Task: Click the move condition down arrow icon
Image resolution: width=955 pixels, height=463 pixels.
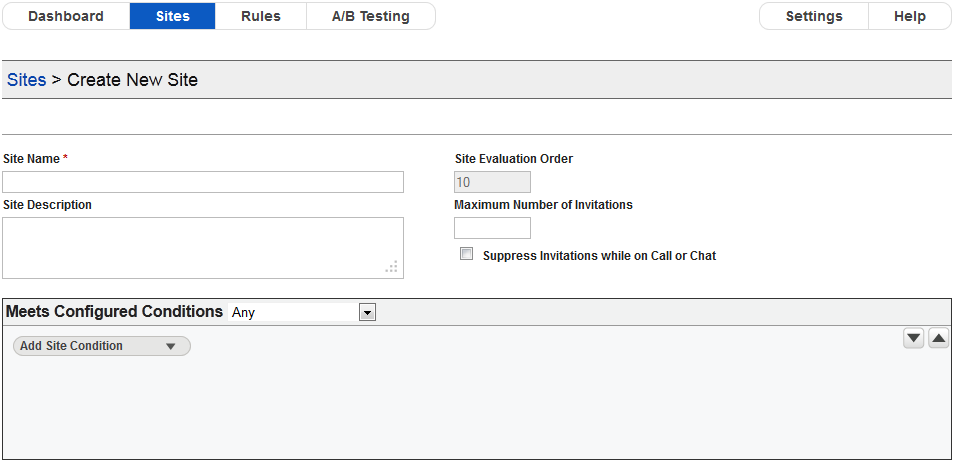Action: 913,339
